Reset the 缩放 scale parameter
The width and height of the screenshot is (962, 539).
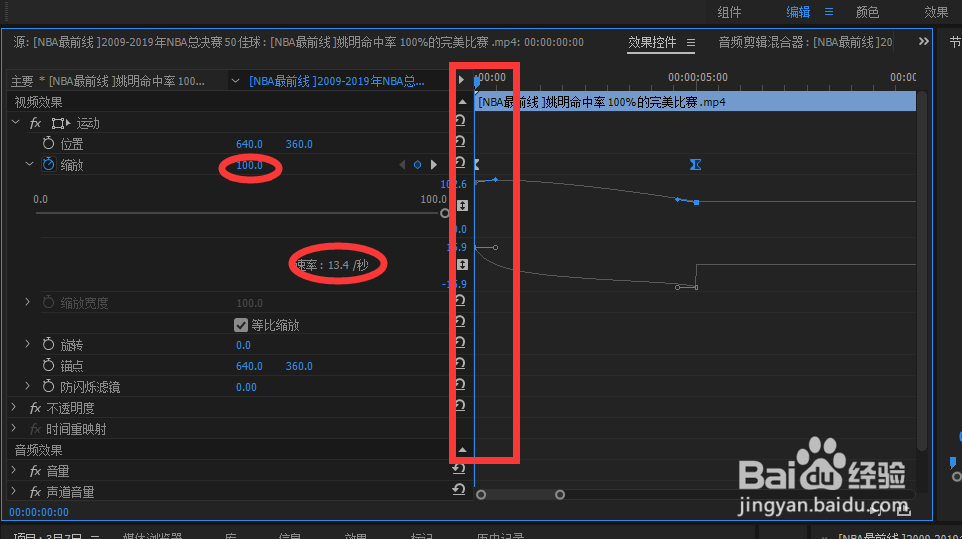click(x=460, y=162)
